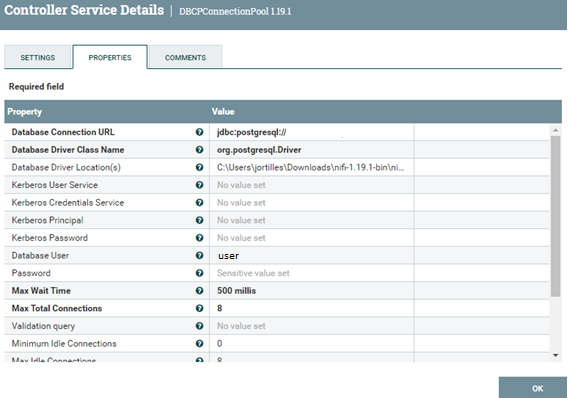Image resolution: width=569 pixels, height=398 pixels.
Task: Click scrollbar down arrow in properties table
Action: [x=556, y=356]
